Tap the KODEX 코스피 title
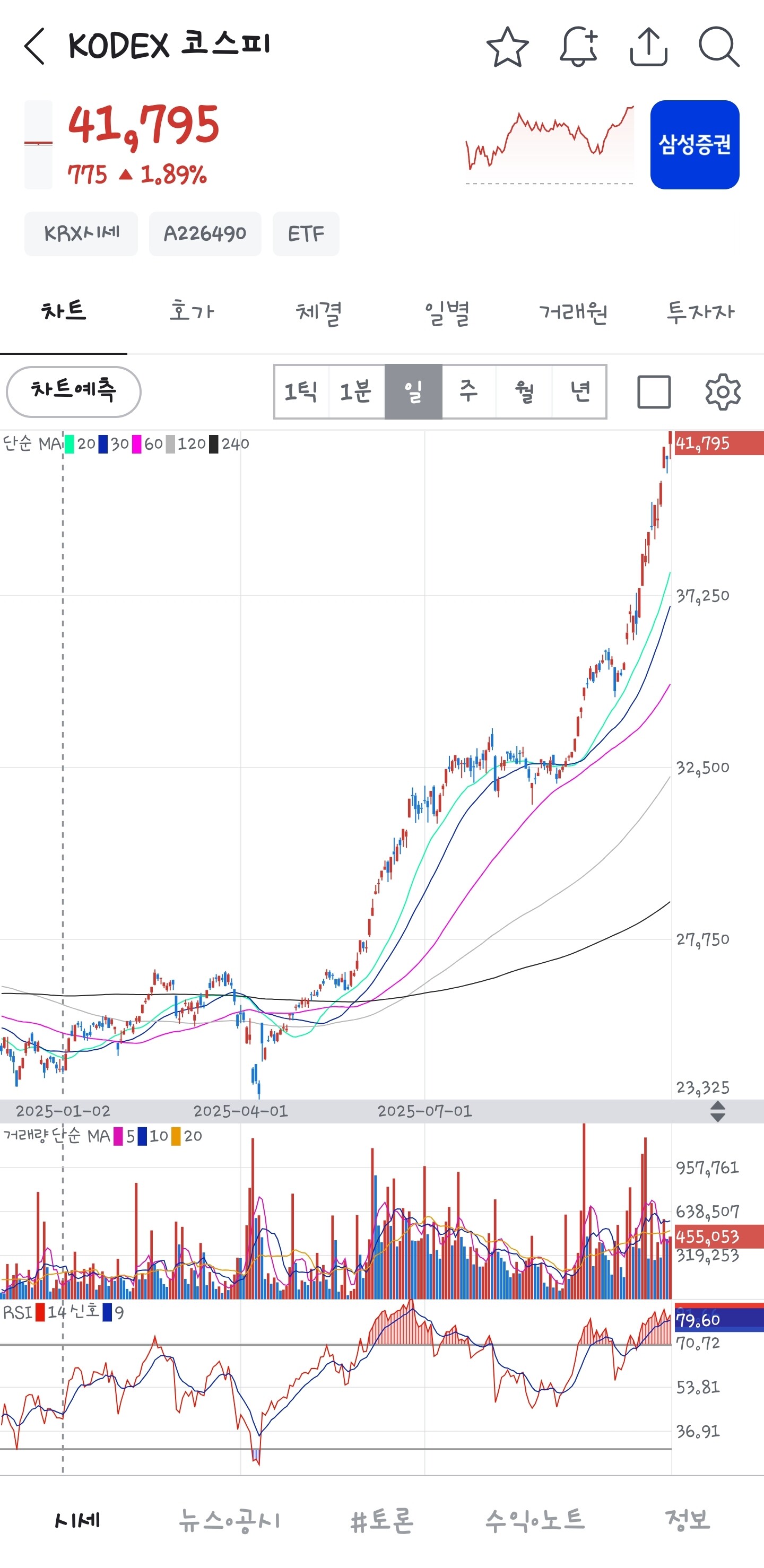The width and height of the screenshot is (764, 1568). pyautogui.click(x=169, y=46)
